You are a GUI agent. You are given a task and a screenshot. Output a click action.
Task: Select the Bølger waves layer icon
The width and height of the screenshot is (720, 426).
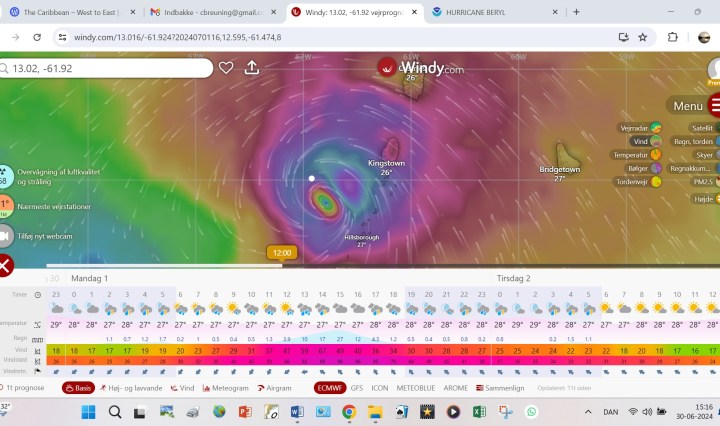click(x=656, y=169)
